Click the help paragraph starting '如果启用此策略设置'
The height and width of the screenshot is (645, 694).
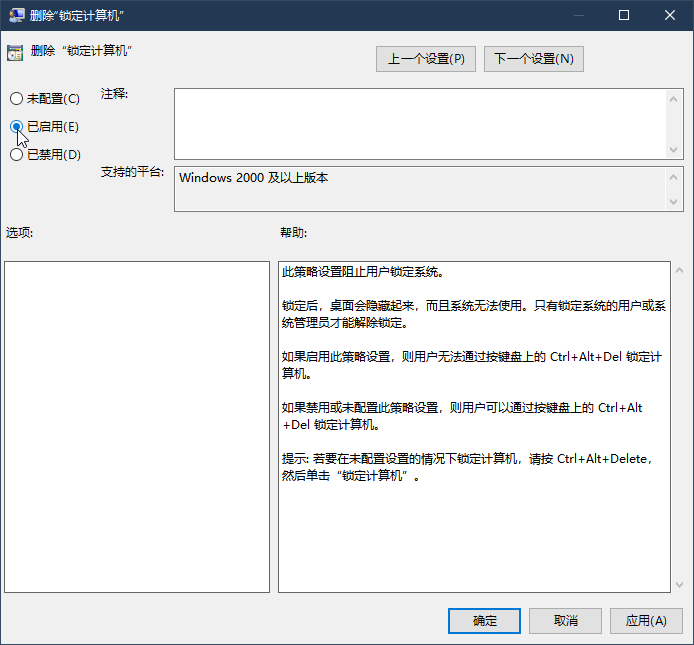(x=472, y=365)
